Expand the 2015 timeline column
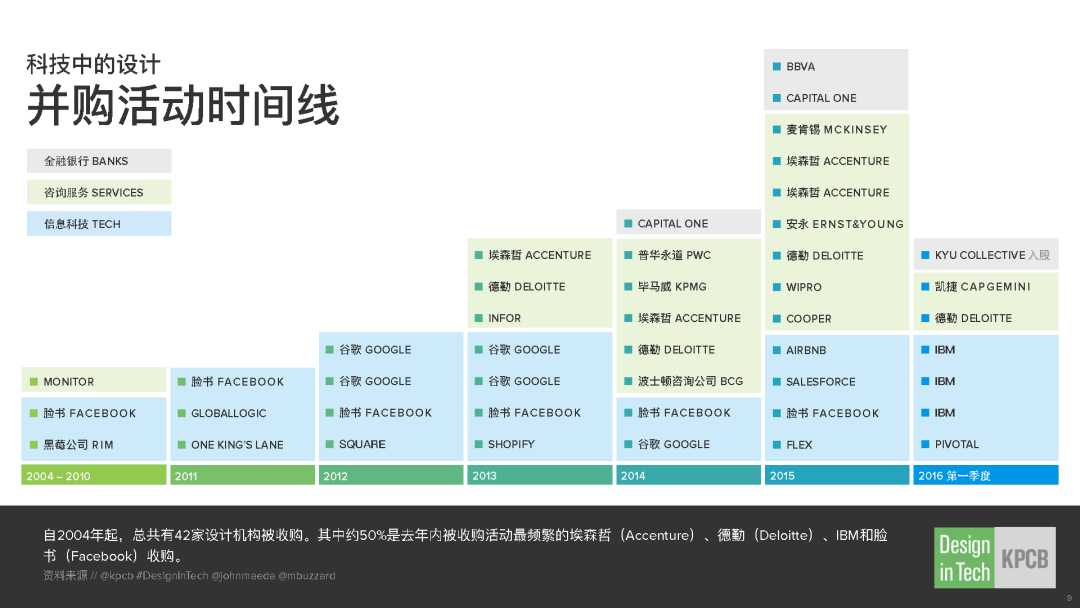The image size is (1080, 608). pos(836,475)
